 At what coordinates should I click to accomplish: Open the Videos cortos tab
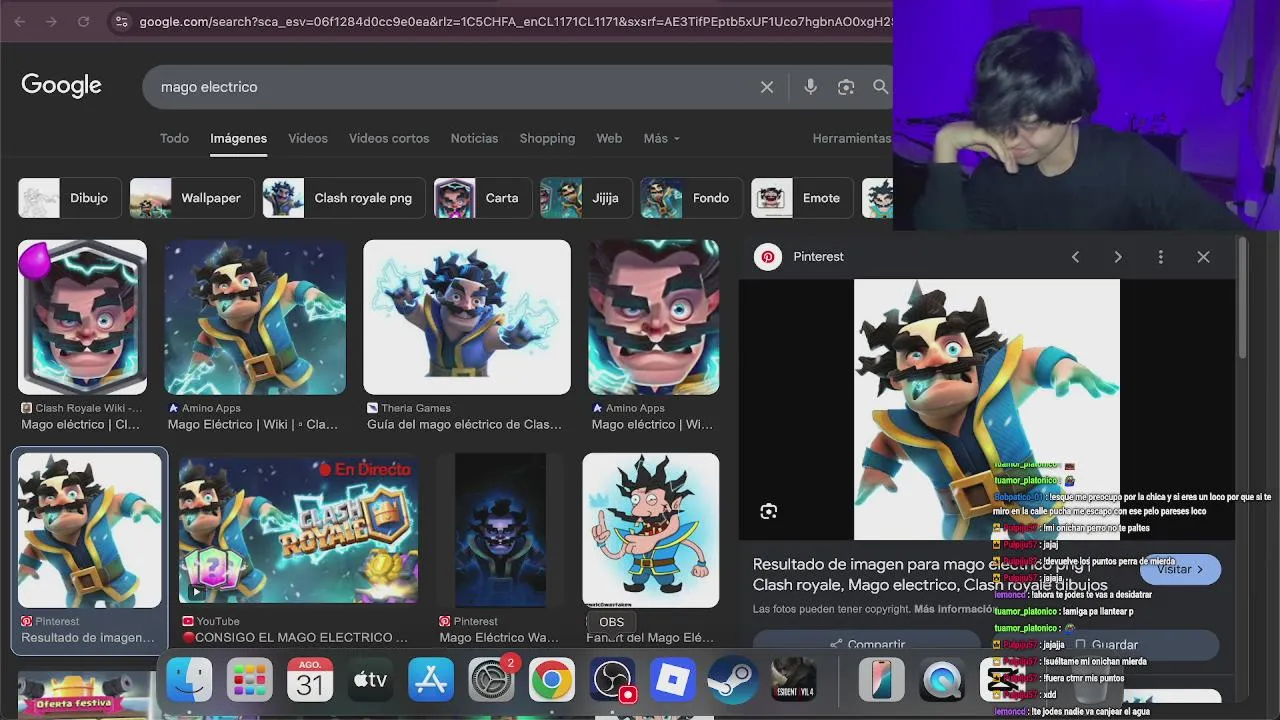pos(389,138)
